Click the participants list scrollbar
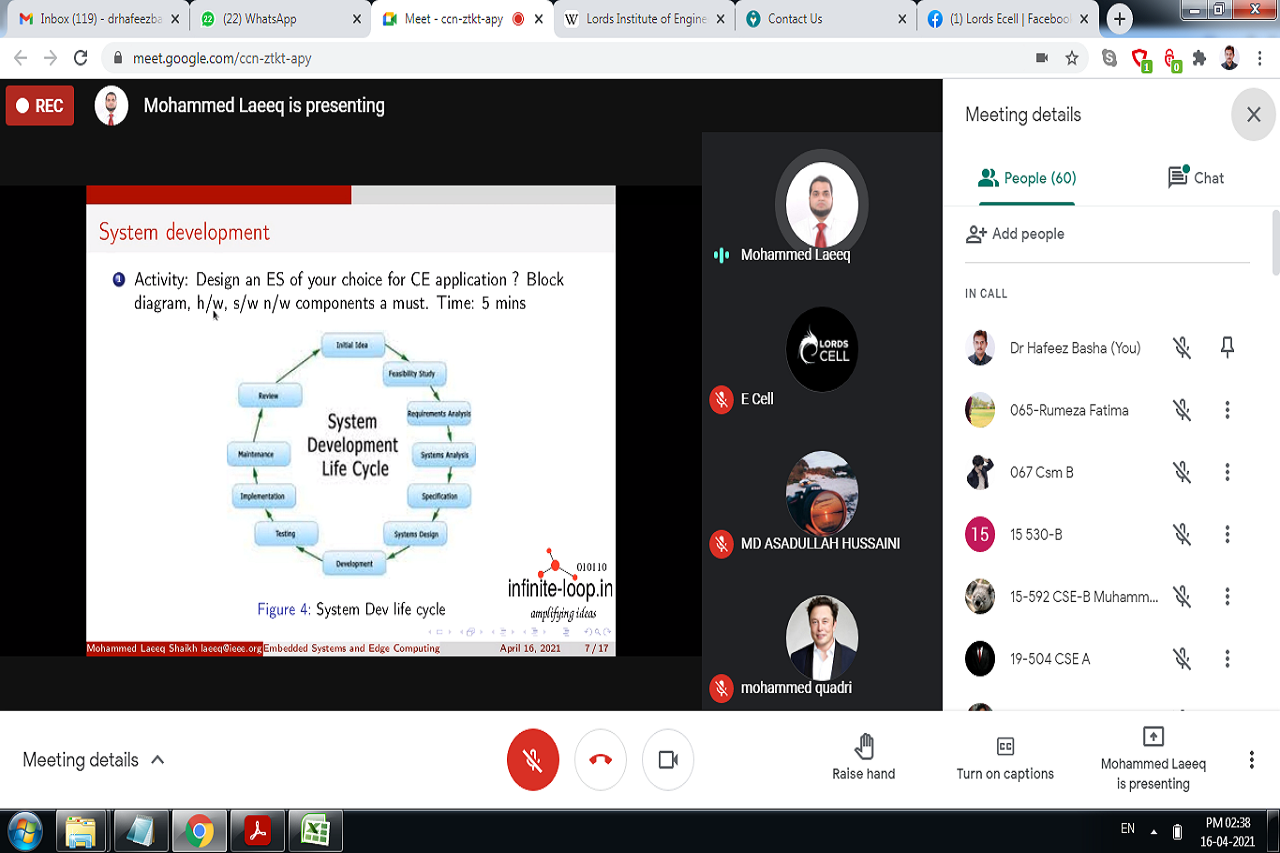 click(x=1275, y=243)
